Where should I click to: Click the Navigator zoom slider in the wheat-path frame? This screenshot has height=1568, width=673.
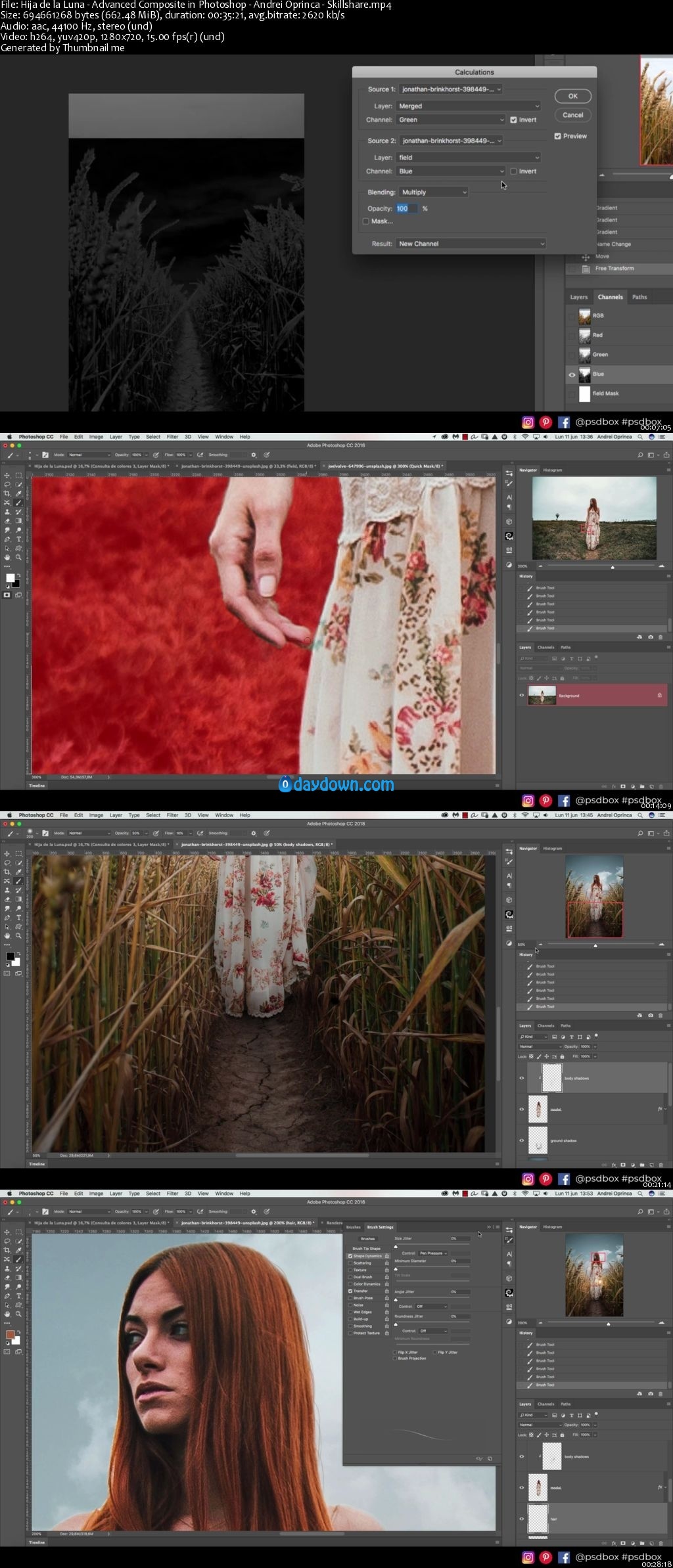click(595, 945)
